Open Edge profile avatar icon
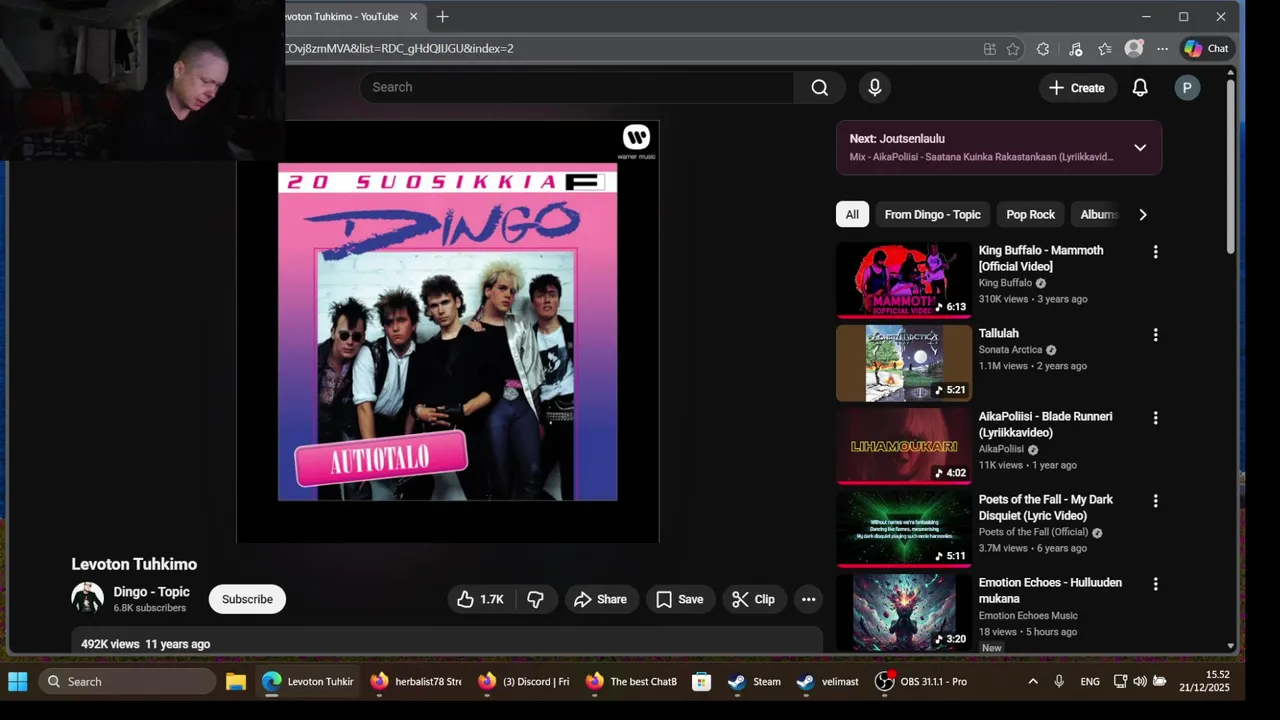This screenshot has height=720, width=1280. (x=1133, y=48)
